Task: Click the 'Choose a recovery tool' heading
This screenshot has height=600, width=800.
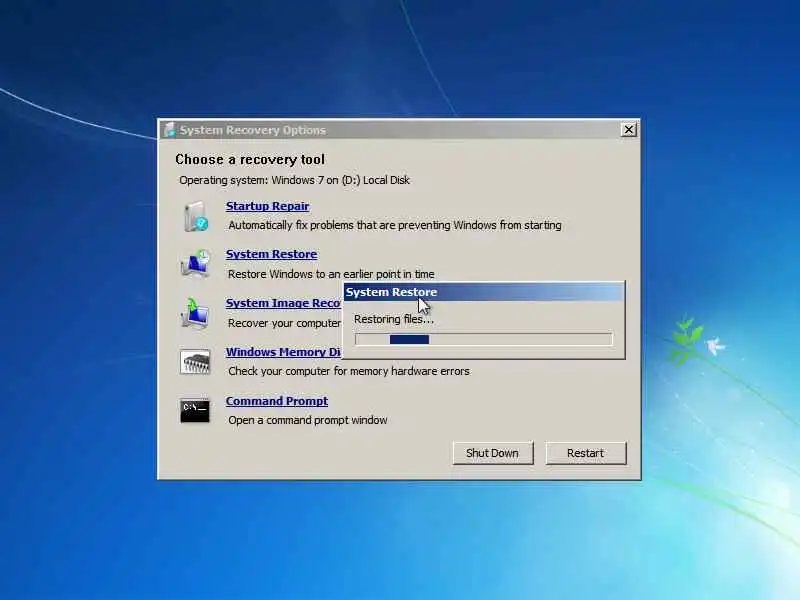Action: [250, 160]
